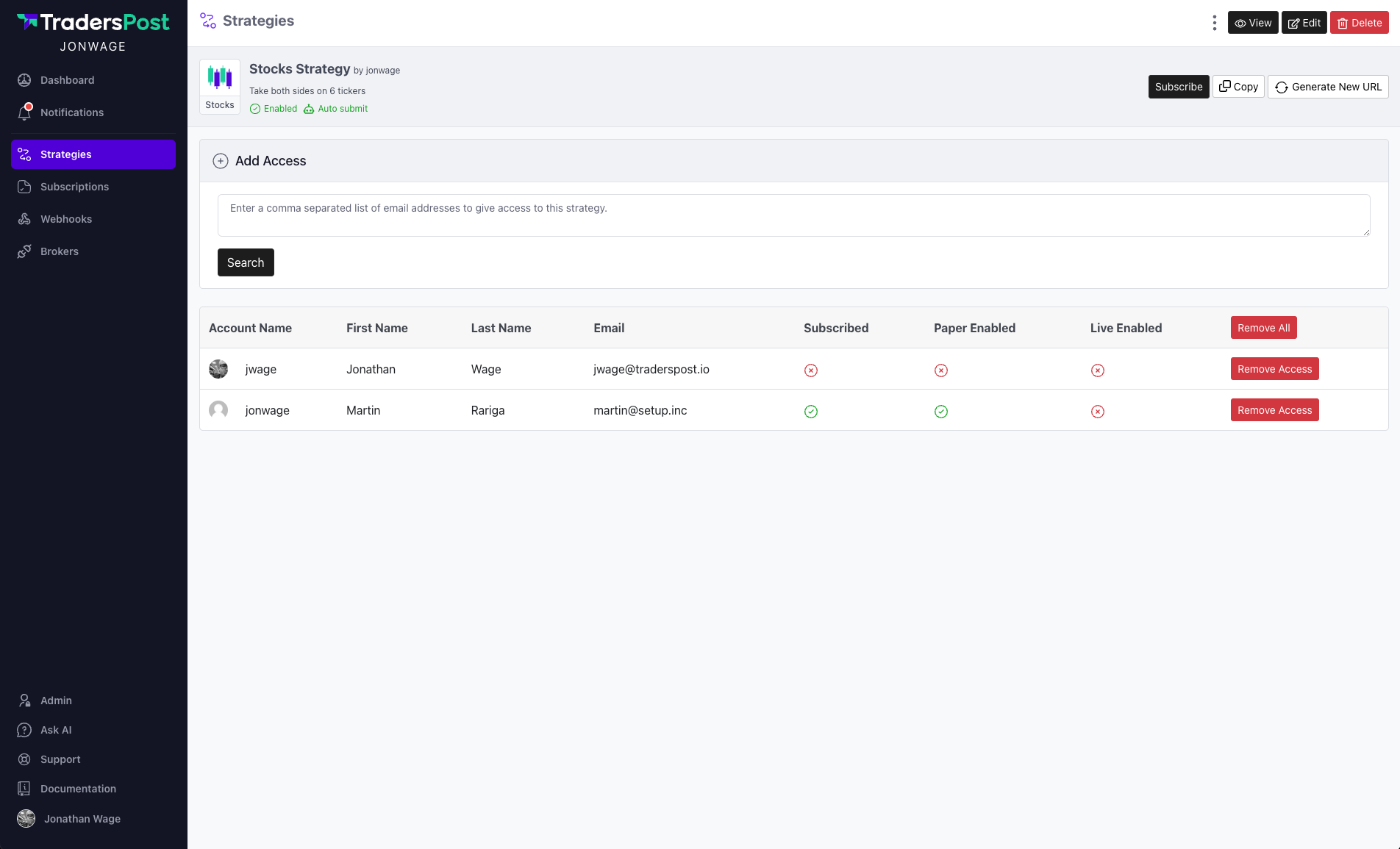Click the Support lifebuoy icon

click(24, 759)
